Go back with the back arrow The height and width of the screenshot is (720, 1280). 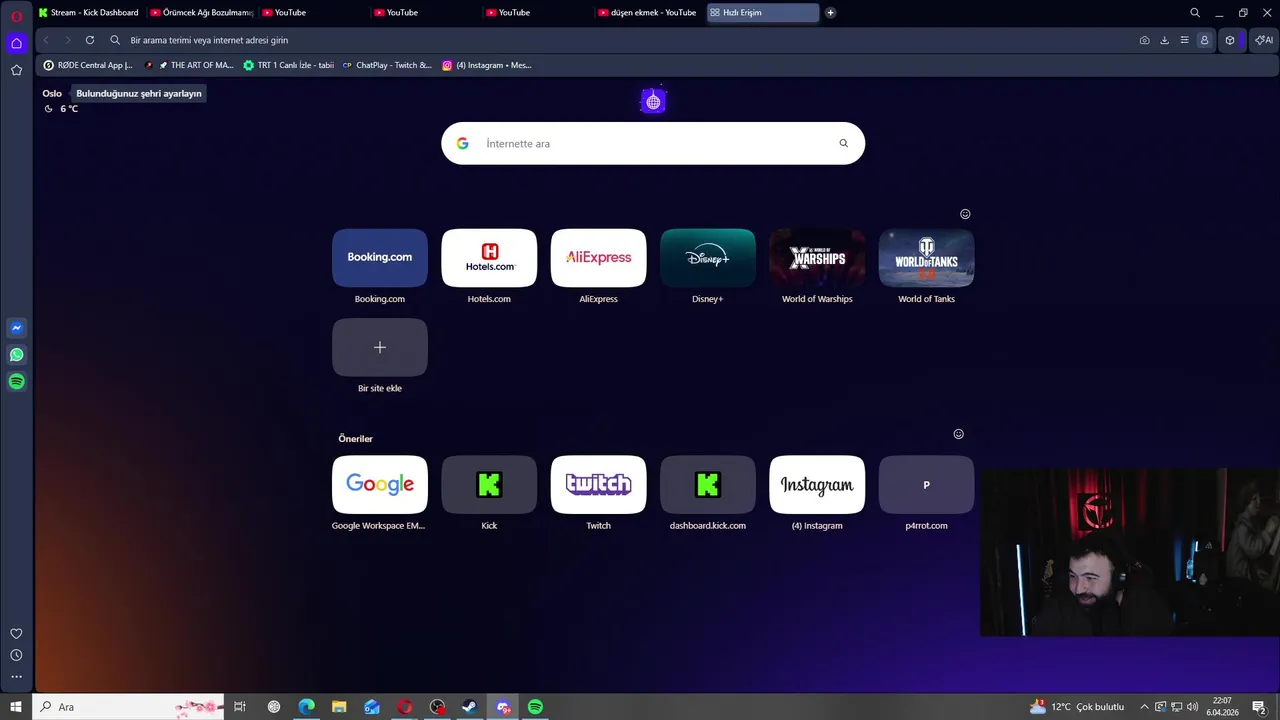coord(46,40)
